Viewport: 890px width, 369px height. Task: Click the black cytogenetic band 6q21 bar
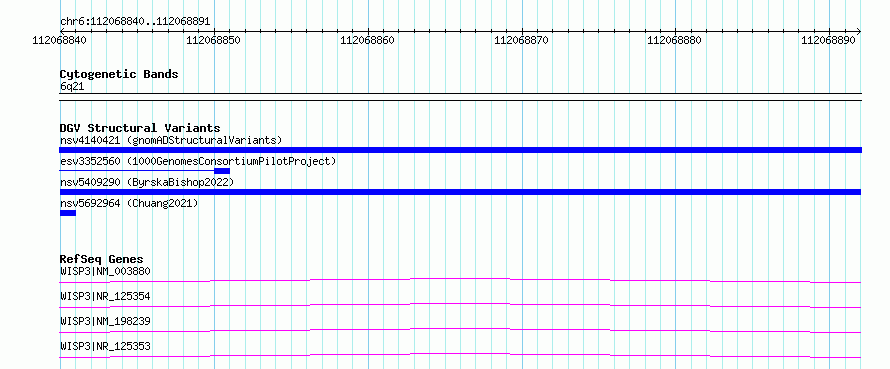point(460,97)
